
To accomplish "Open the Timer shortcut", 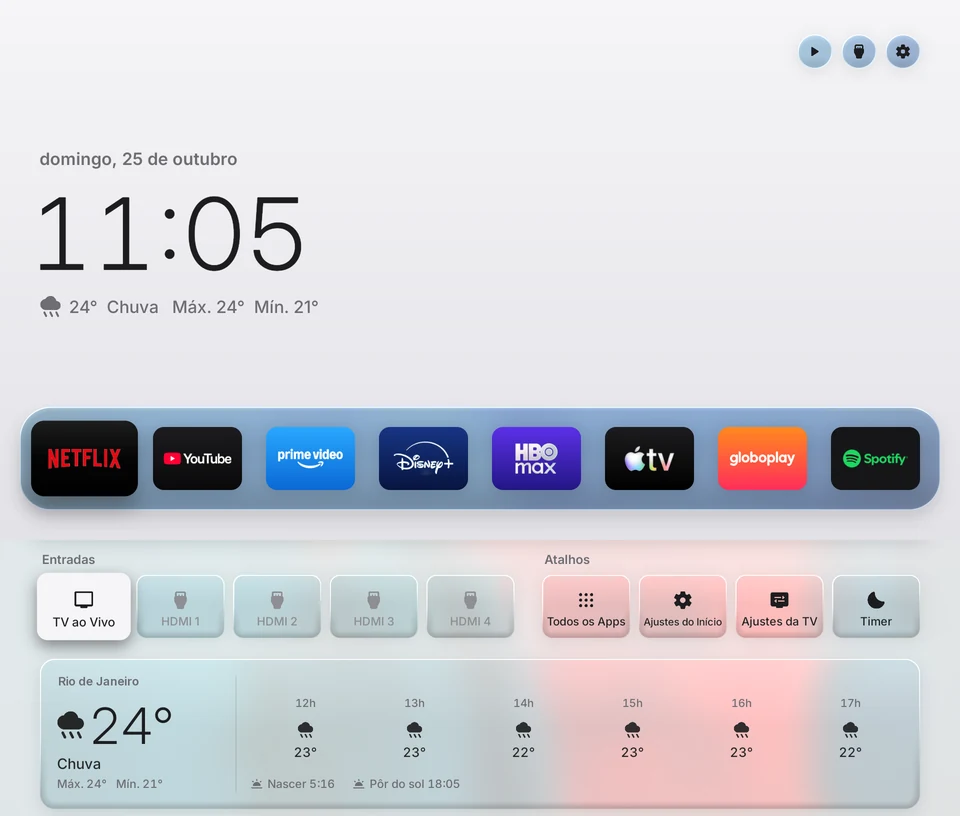I will click(x=876, y=607).
